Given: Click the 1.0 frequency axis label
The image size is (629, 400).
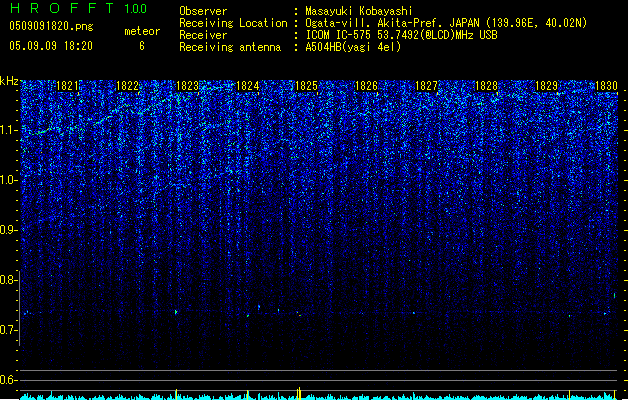Looking at the screenshot, I should pos(8,180).
